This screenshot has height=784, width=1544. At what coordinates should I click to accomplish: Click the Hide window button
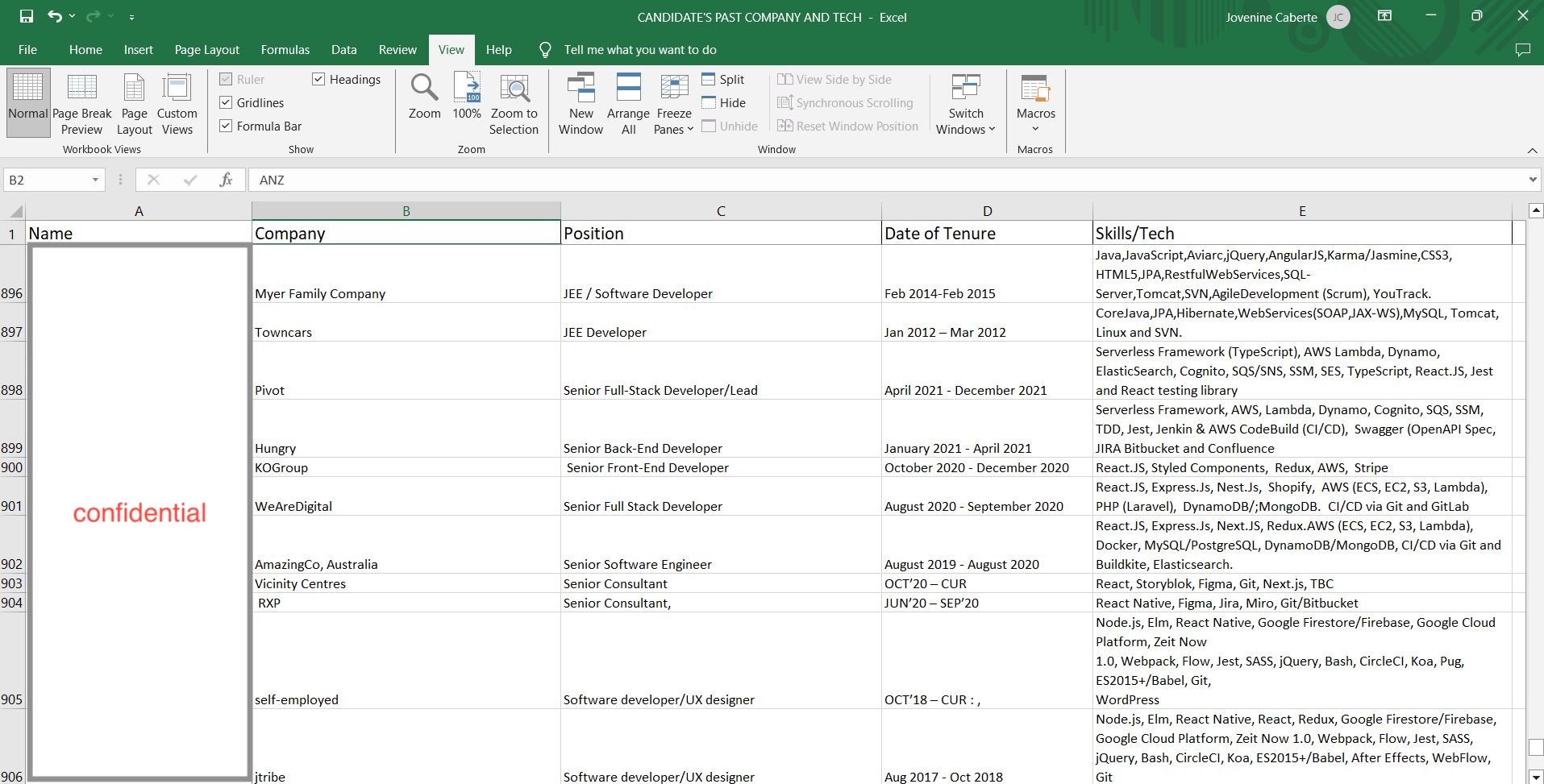pyautogui.click(x=723, y=102)
